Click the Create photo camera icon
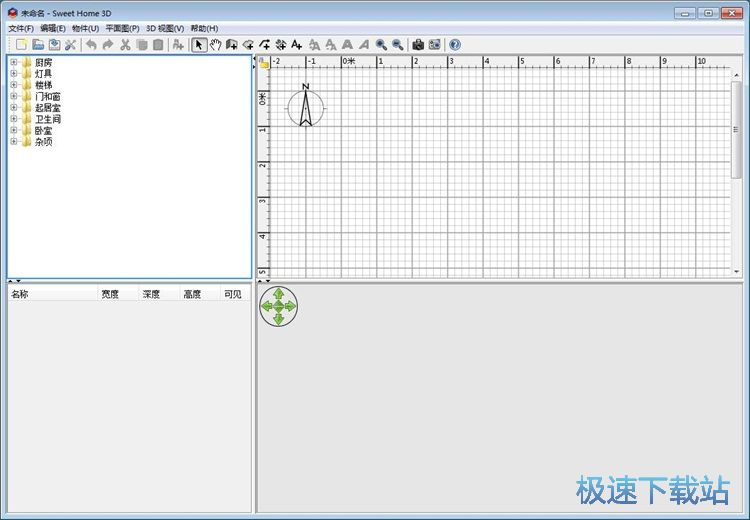The image size is (750, 520). (418, 44)
